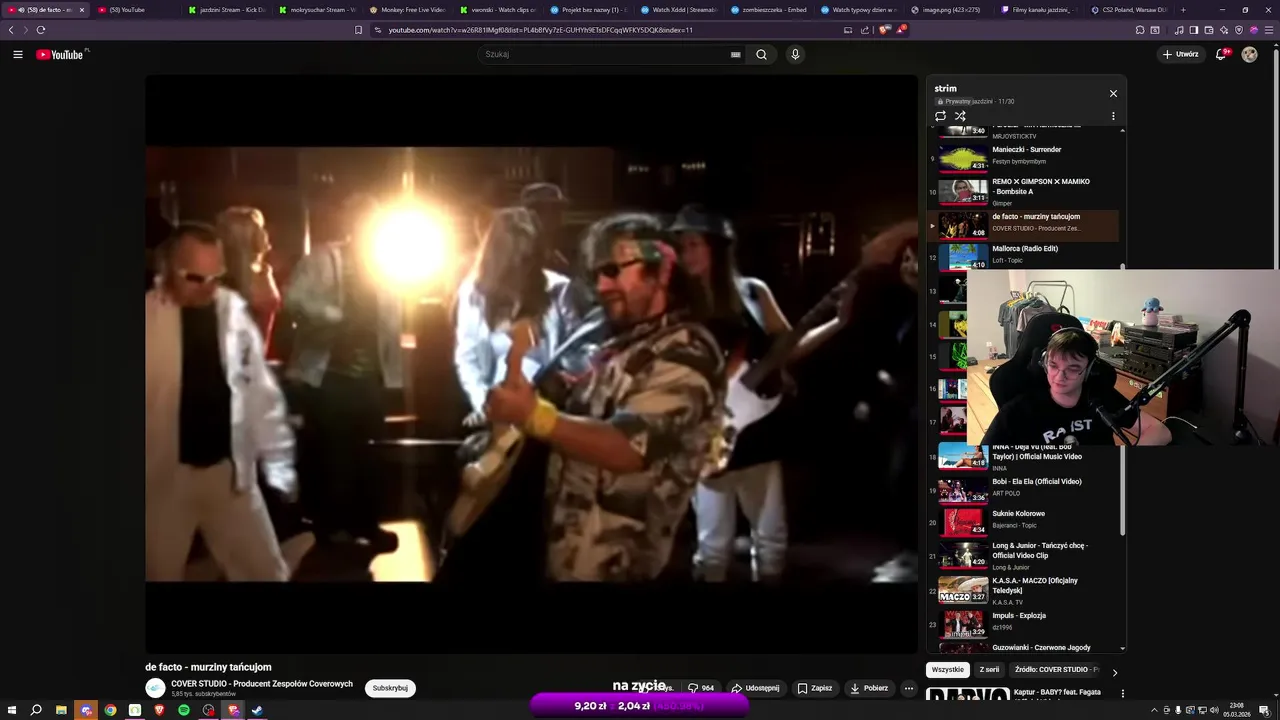Open more actions menu below the video

(x=909, y=688)
